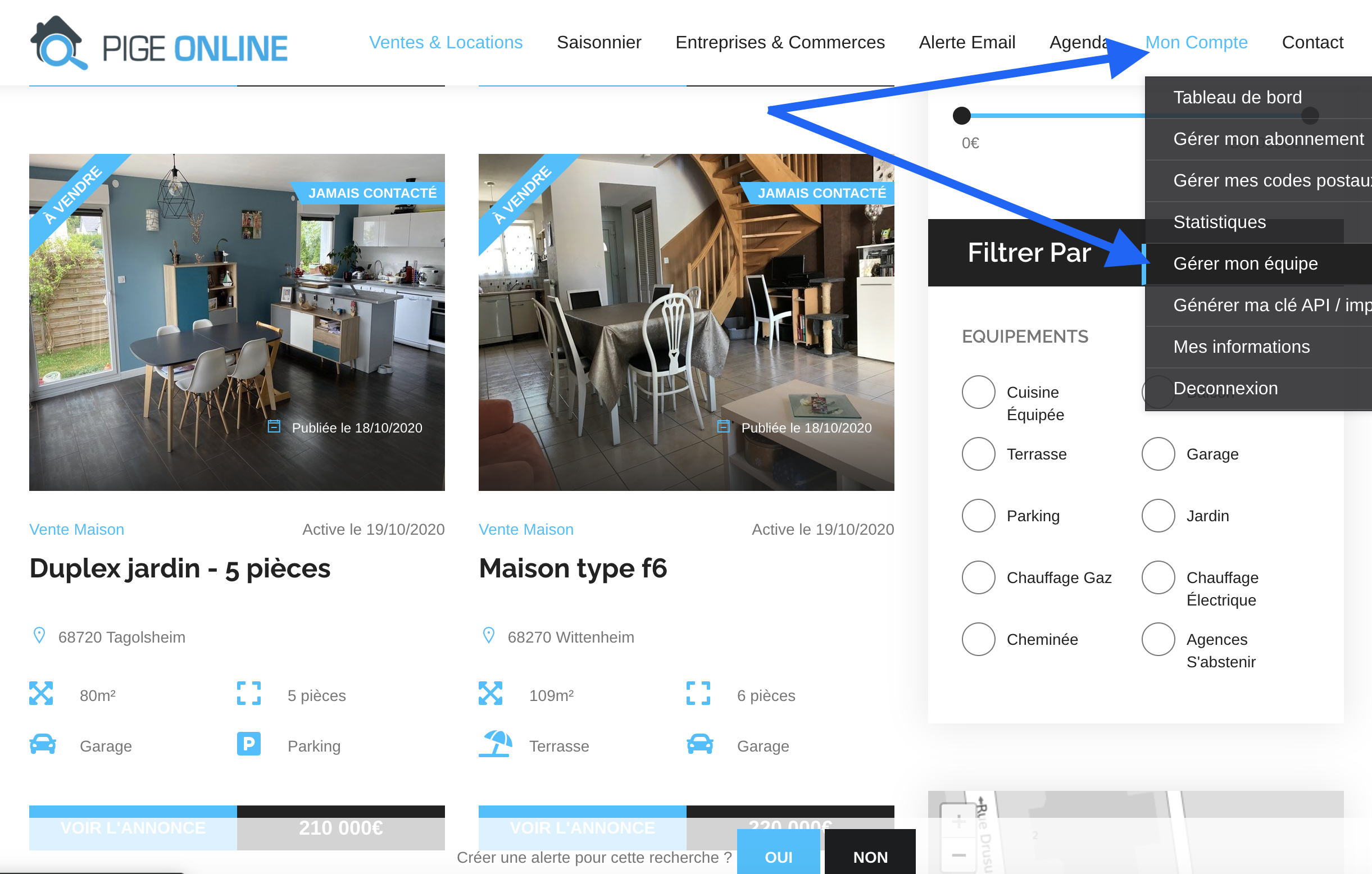Click the Terrasse umbrella icon
Viewport: 1372px width, 874px height.
pyautogui.click(x=495, y=744)
